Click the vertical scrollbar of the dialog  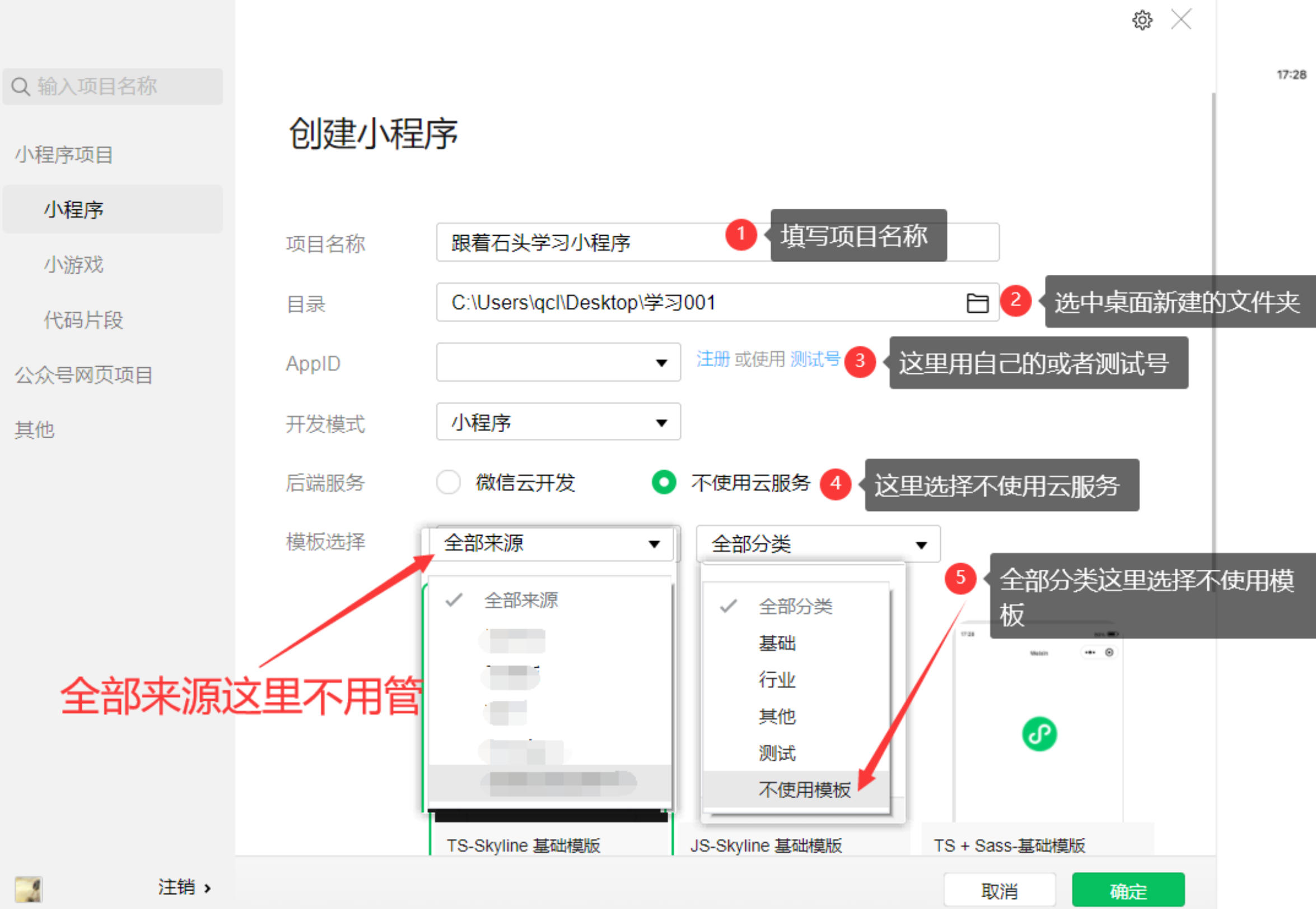coord(1212,330)
